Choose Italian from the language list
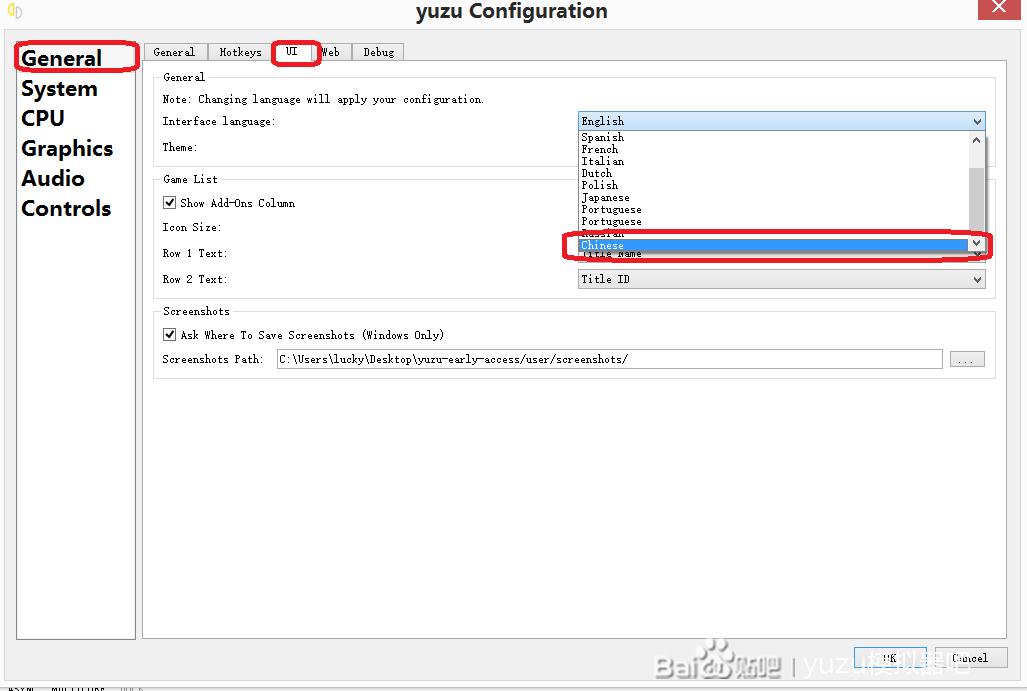This screenshot has width=1027, height=691. [x=773, y=161]
